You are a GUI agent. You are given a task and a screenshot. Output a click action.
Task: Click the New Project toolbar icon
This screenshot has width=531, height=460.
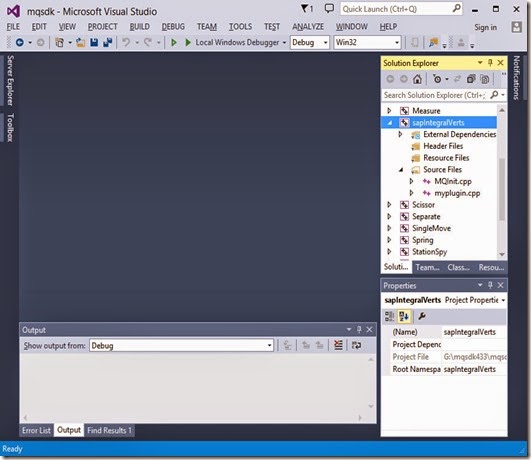coord(60,42)
